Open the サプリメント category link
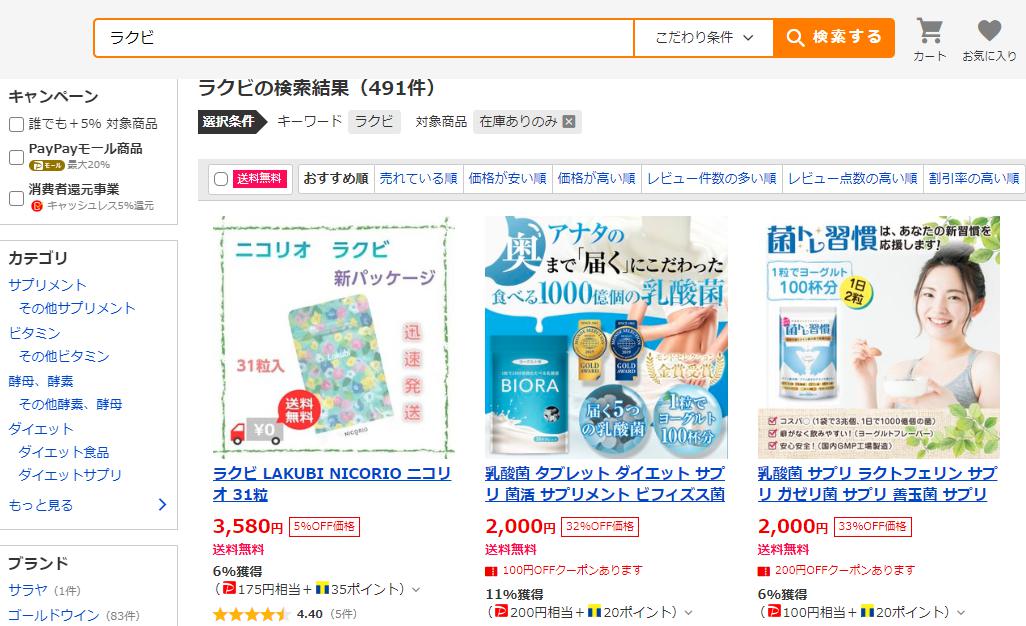 47,285
